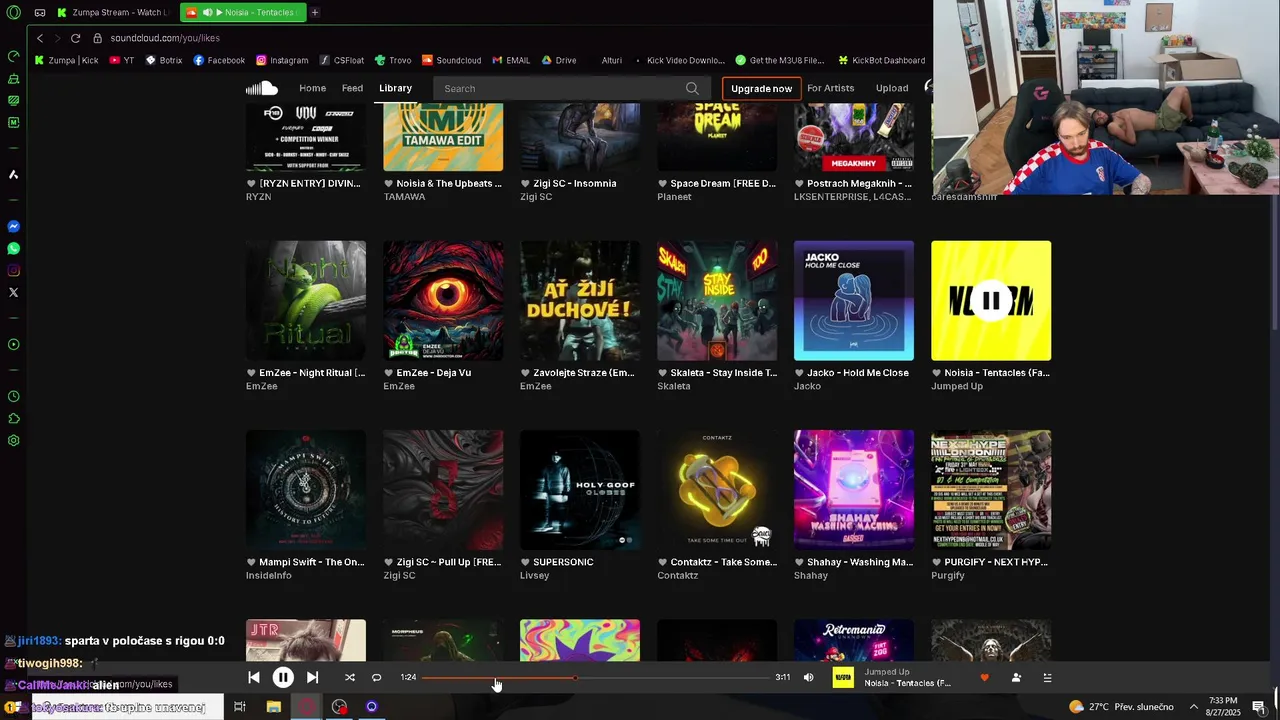The height and width of the screenshot is (720, 1280).
Task: Open WhatsApp in the sidebar
Action: tap(13, 249)
